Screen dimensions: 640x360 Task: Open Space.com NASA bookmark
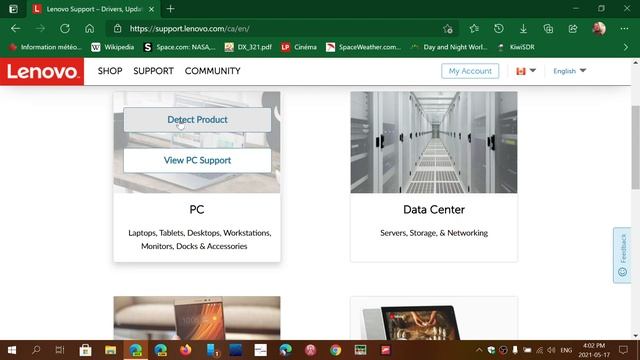coord(179,47)
